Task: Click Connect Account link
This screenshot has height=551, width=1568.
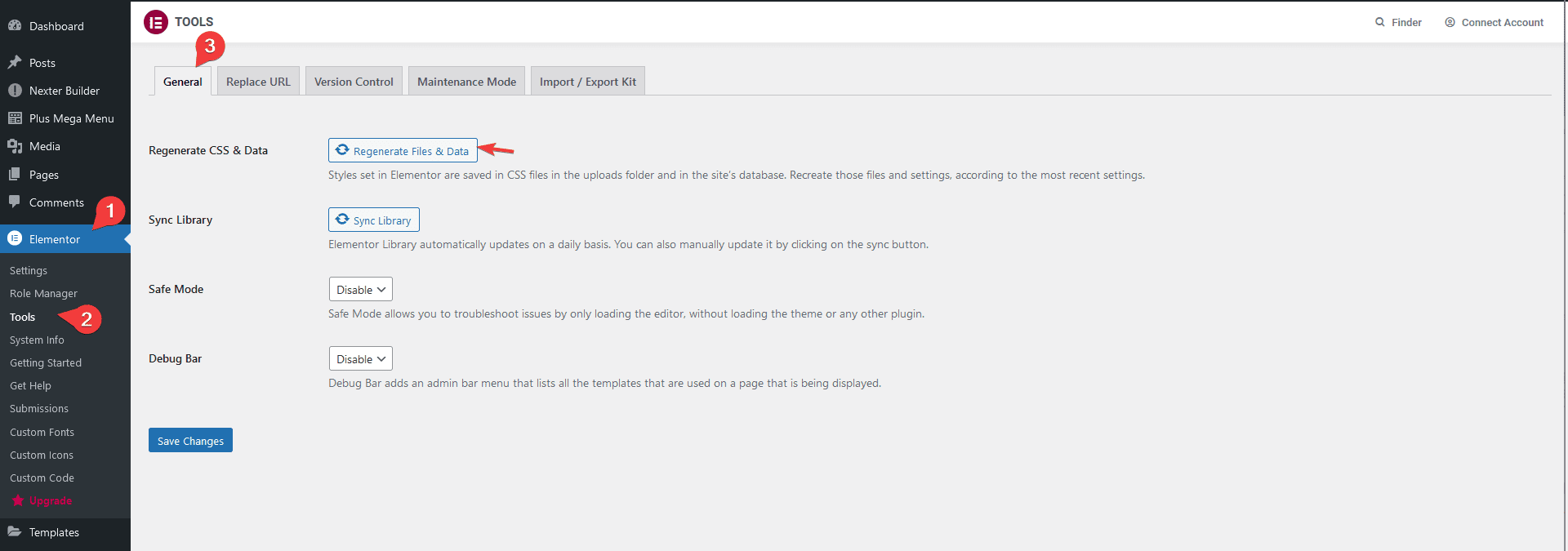Action: coord(1494,22)
